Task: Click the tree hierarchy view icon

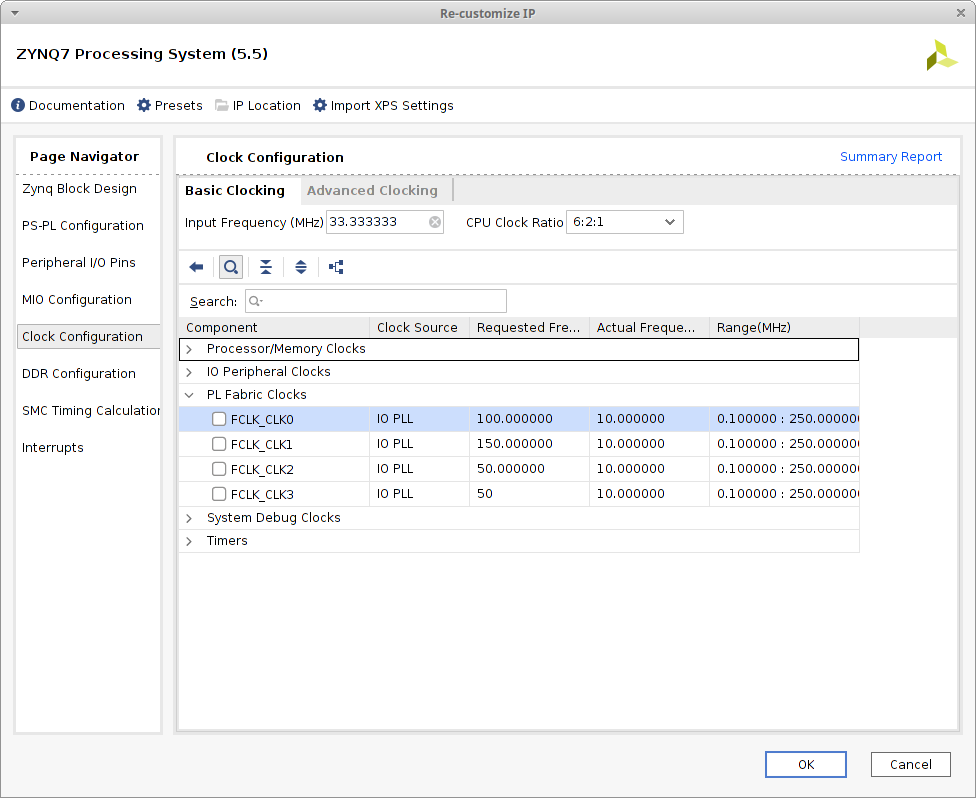Action: [336, 267]
